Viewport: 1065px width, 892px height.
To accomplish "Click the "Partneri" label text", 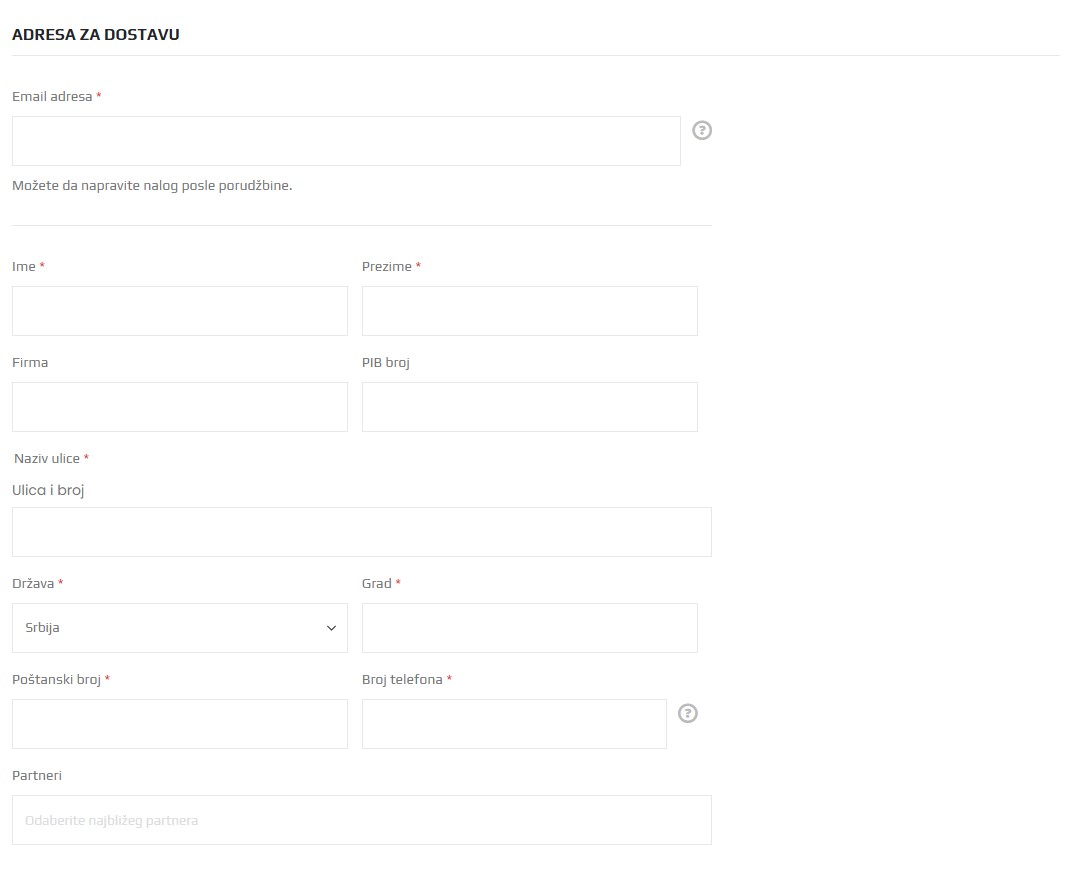I will click(37, 775).
